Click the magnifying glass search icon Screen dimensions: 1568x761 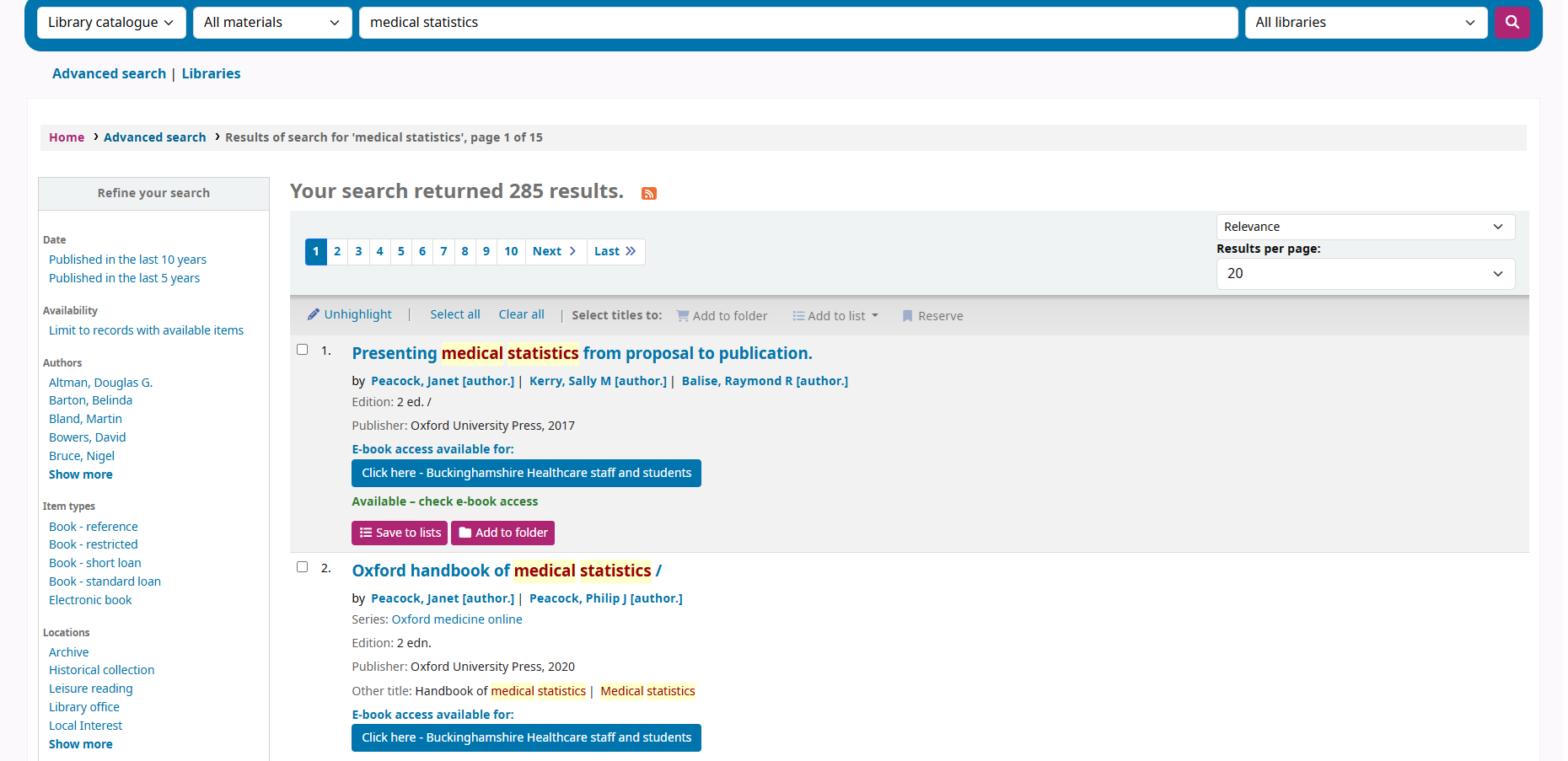tap(1512, 22)
